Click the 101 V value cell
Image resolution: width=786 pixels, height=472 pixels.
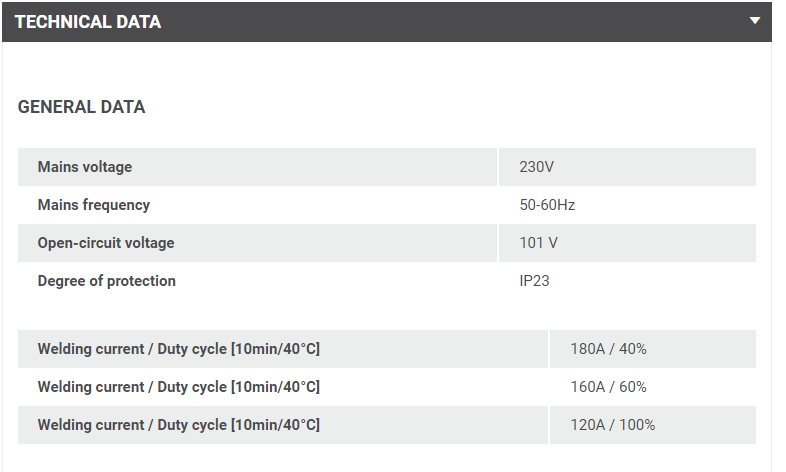click(x=538, y=243)
